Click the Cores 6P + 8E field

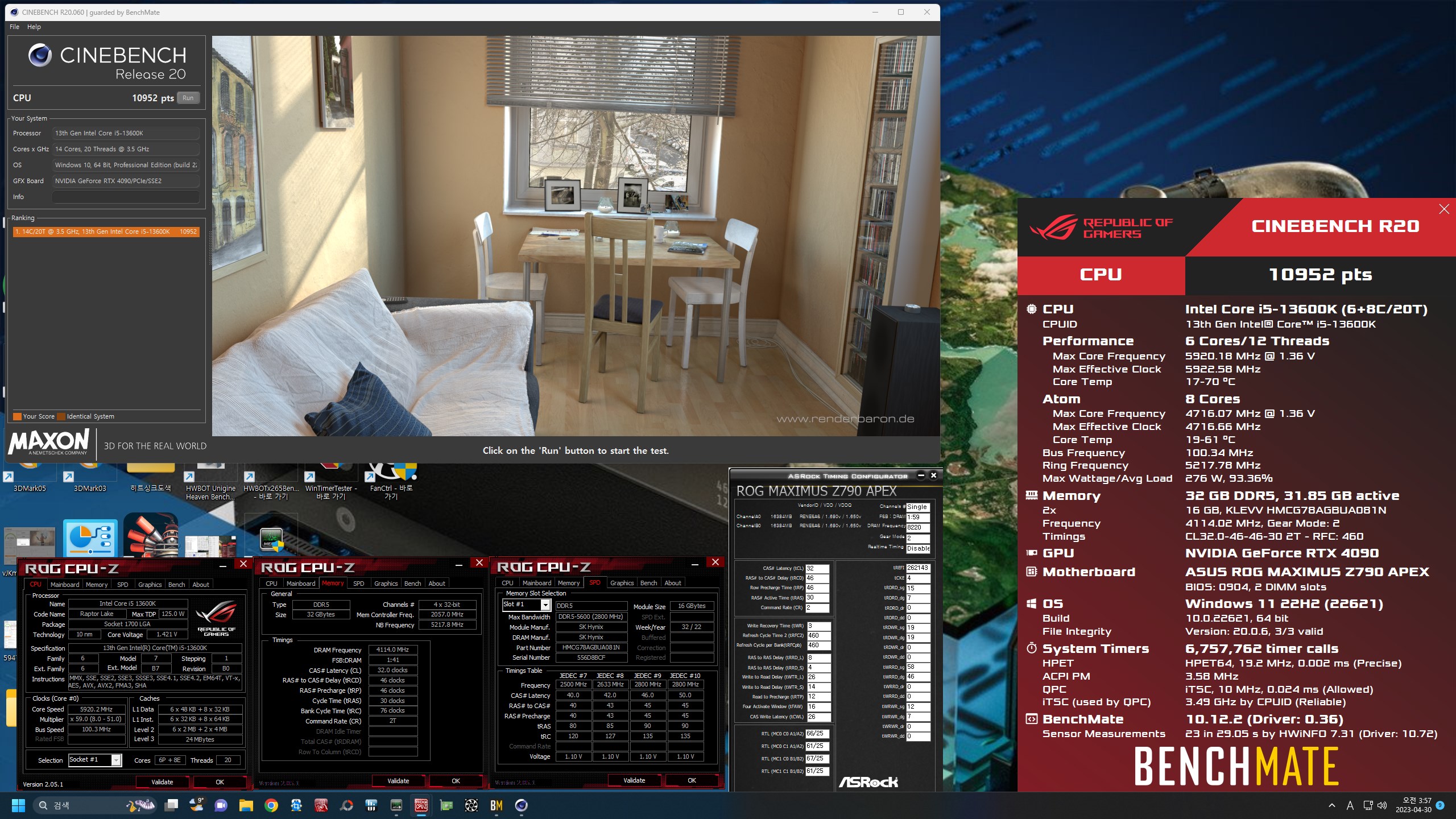point(169,760)
